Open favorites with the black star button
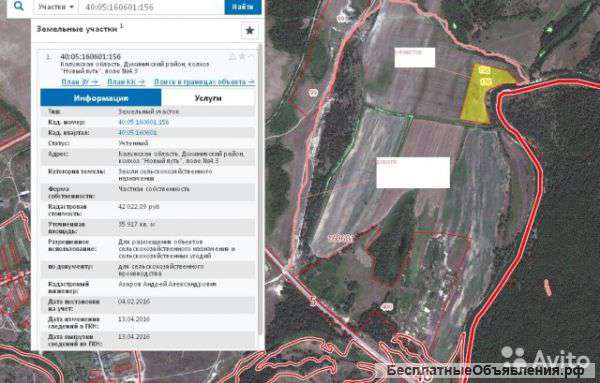Viewport: 600px width, 383px height. pyautogui.click(x=249, y=31)
